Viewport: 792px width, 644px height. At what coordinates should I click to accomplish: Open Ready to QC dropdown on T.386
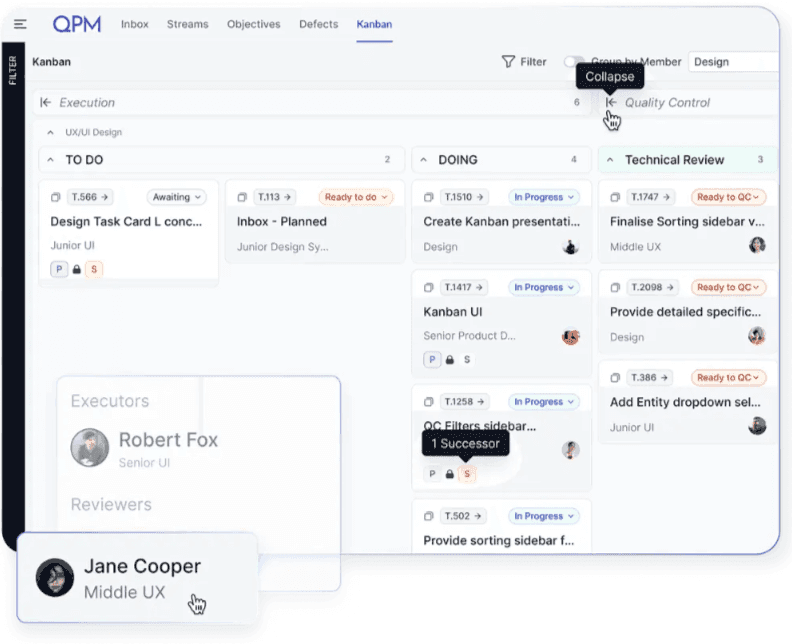tap(728, 378)
